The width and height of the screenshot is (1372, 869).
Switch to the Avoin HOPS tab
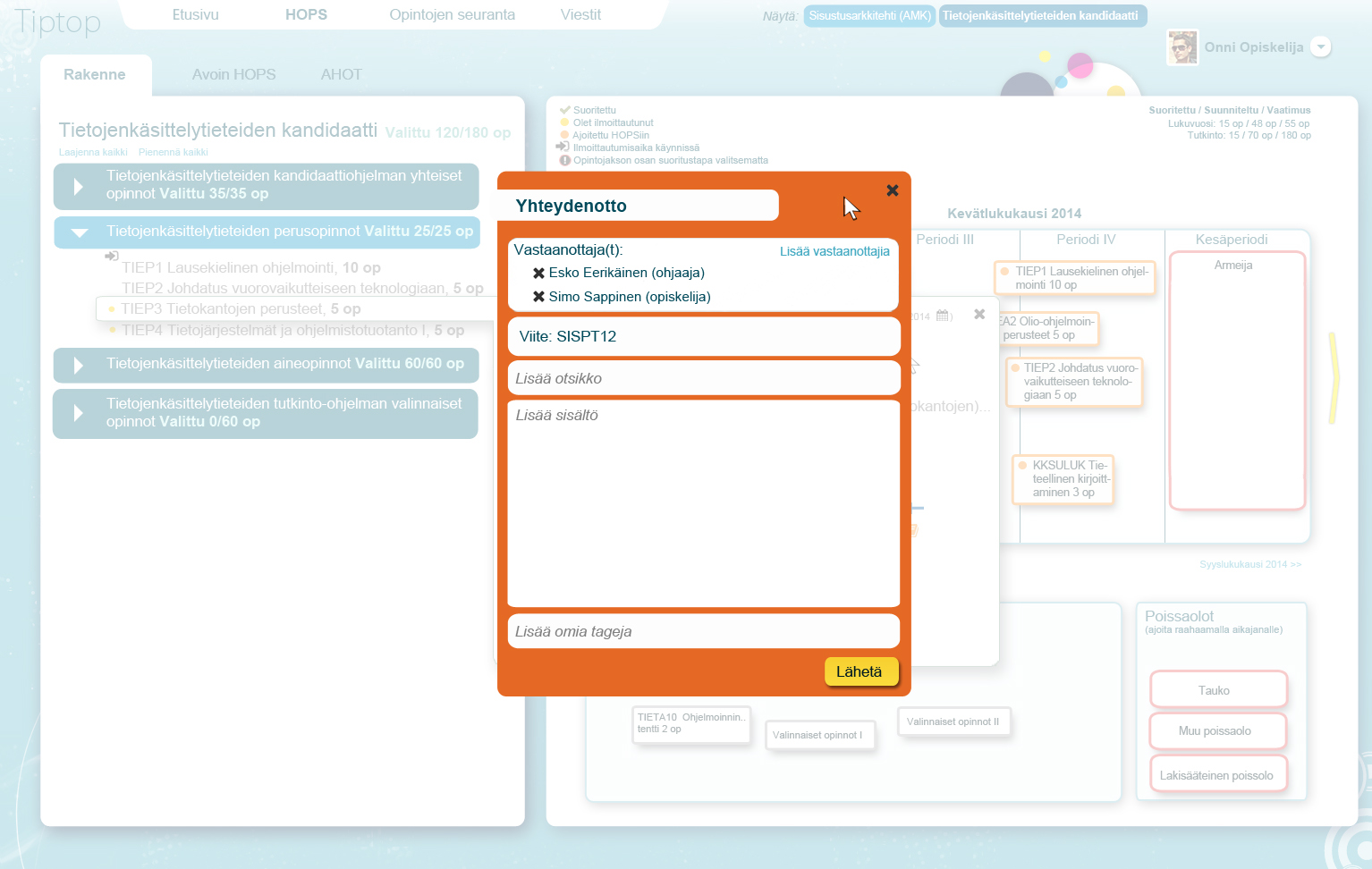pos(233,75)
